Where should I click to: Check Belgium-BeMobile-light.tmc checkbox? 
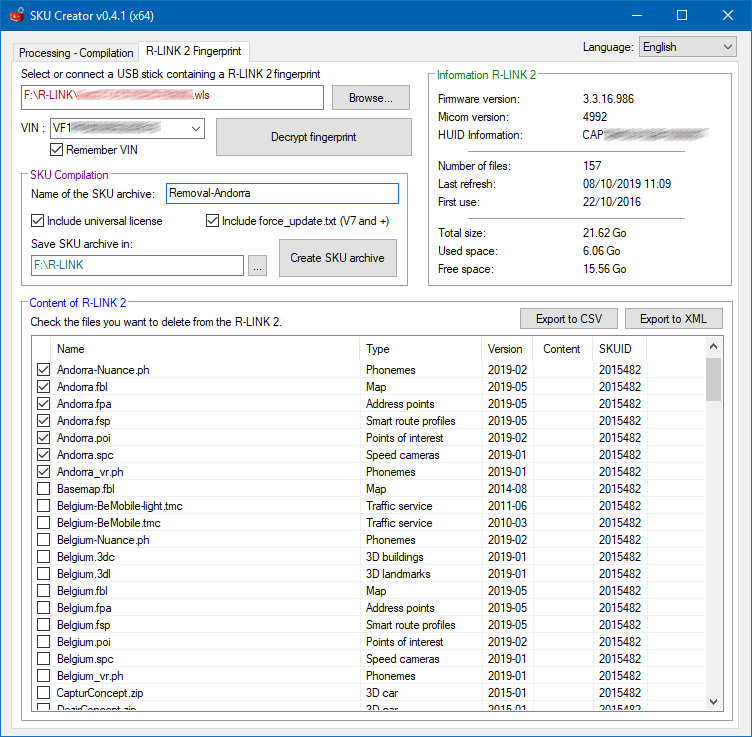click(43, 506)
